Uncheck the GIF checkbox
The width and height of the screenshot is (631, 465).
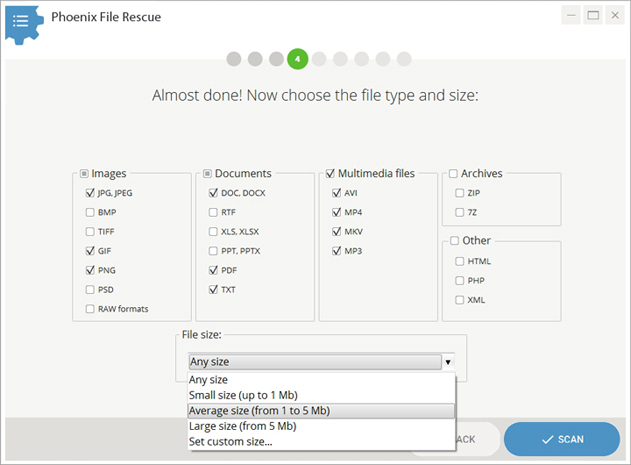pyautogui.click(x=90, y=251)
